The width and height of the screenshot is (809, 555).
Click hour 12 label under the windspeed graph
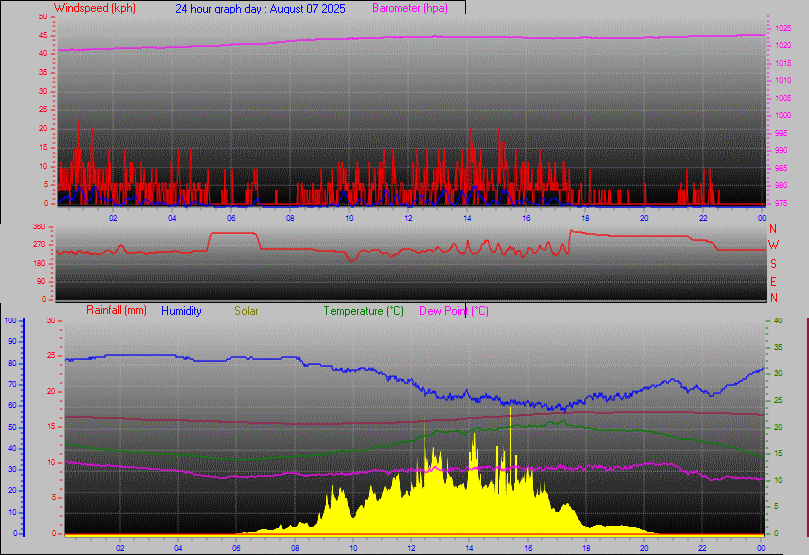tap(408, 218)
